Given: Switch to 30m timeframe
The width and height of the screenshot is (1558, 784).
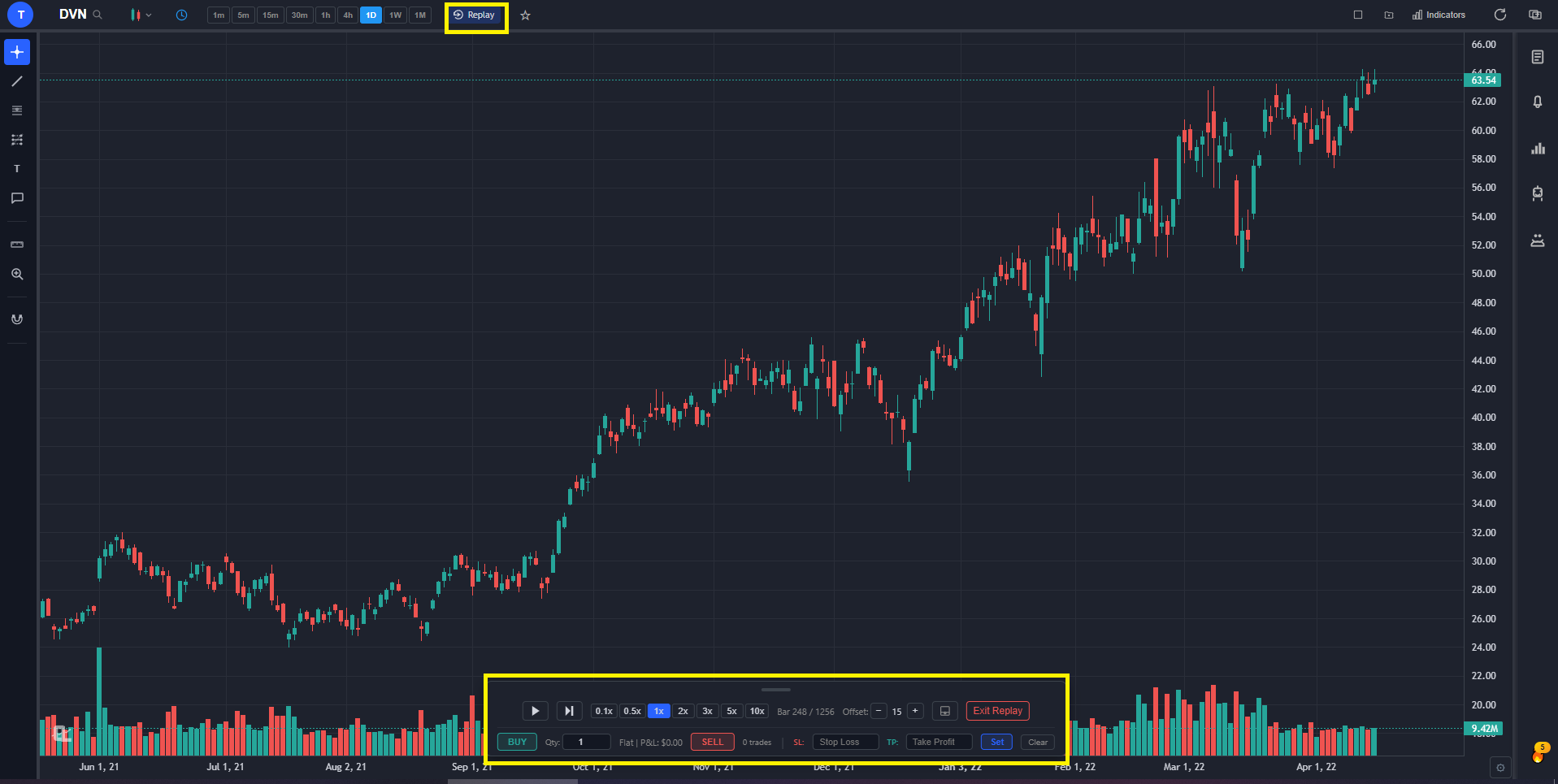Looking at the screenshot, I should coord(300,15).
